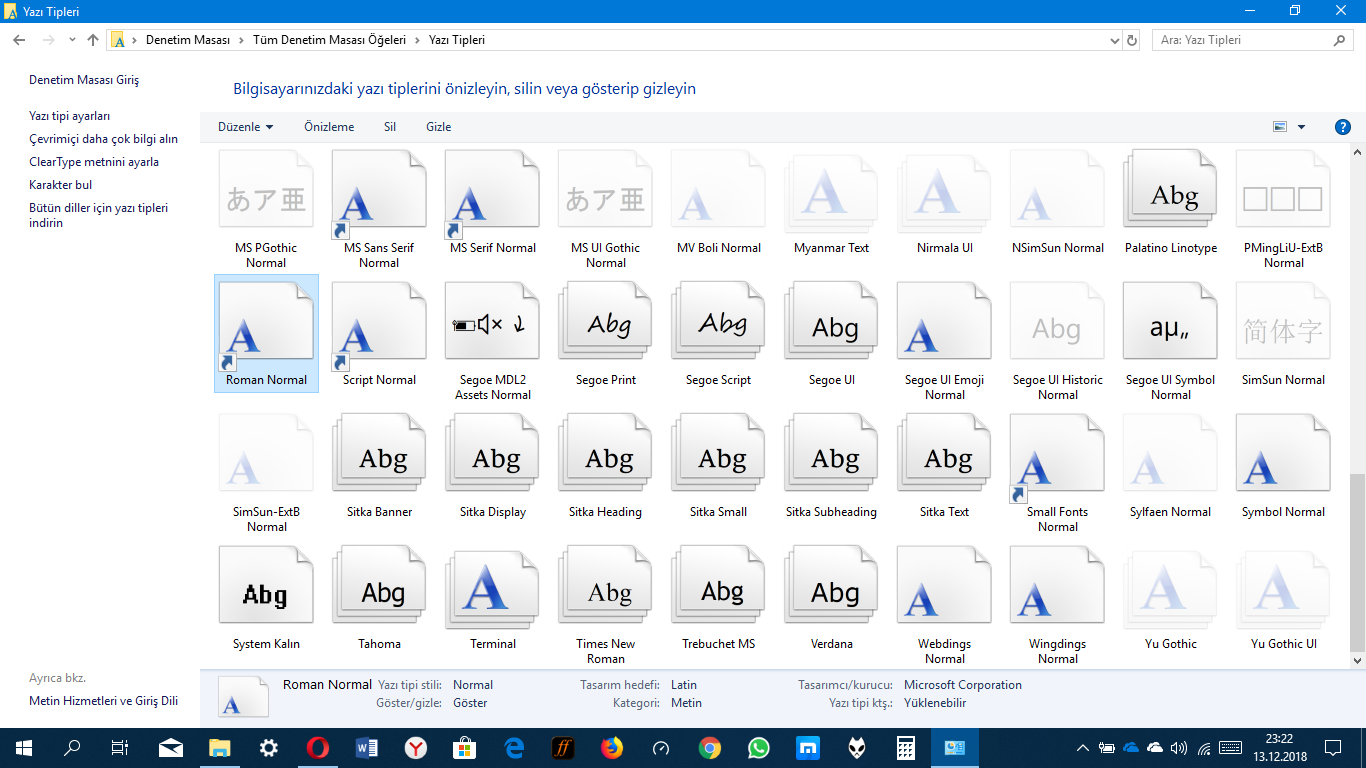Open Metin Hizmetleri ve Giriş Dili link
Viewport: 1366px width, 768px height.
coord(104,701)
